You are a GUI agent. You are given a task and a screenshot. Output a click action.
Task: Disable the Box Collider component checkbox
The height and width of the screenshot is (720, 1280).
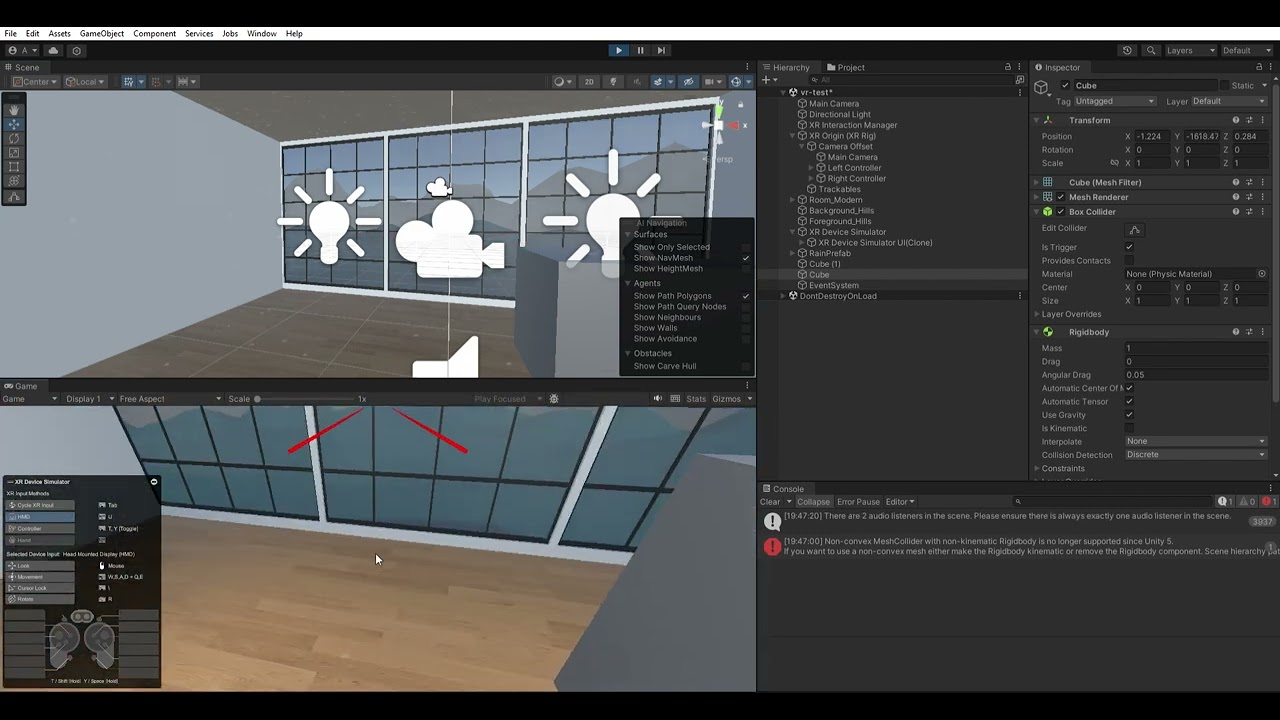point(1061,212)
